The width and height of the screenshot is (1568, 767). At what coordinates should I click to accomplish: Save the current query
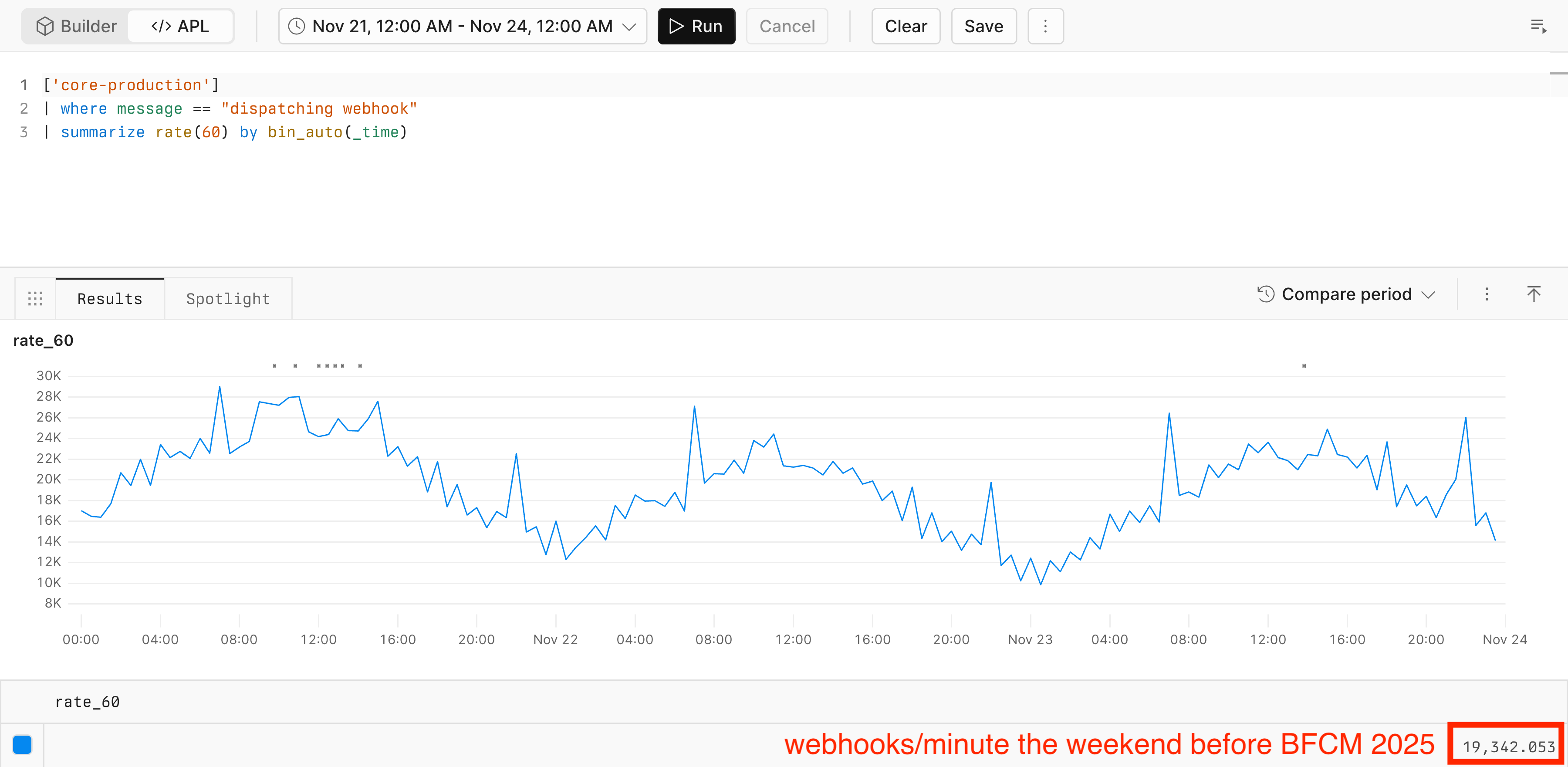coord(983,26)
